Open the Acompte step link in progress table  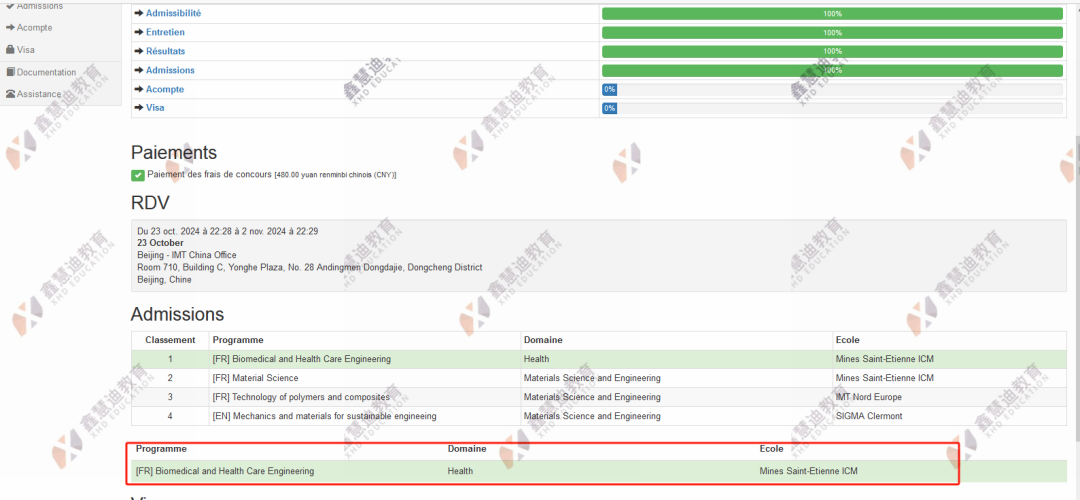[x=165, y=90]
